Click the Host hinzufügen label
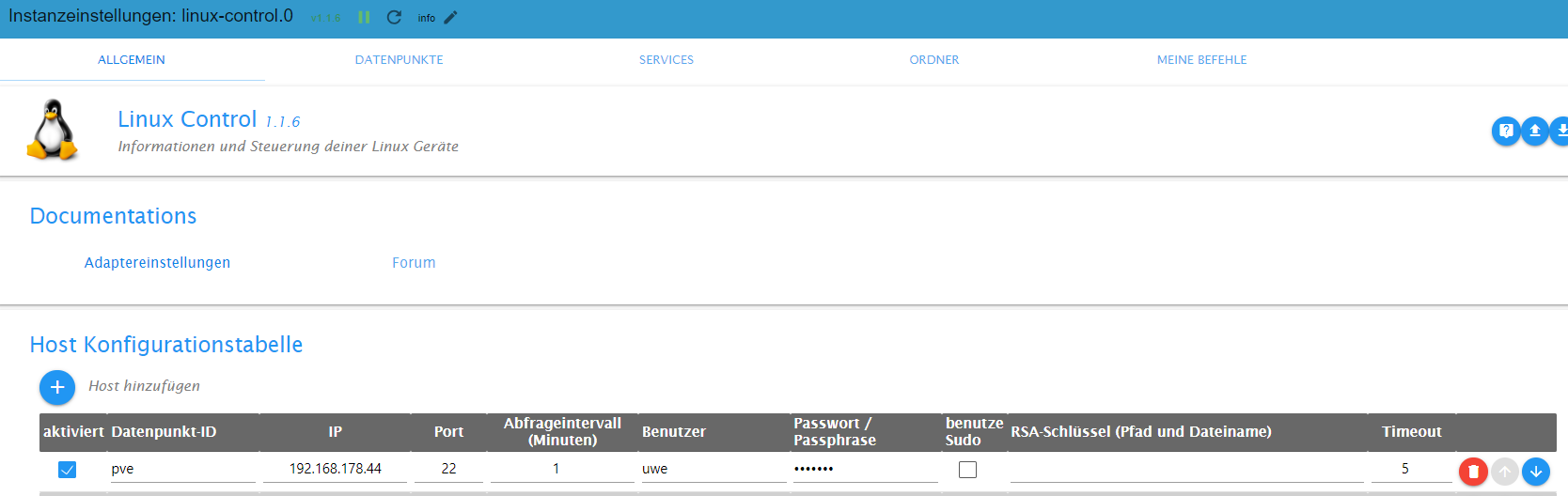This screenshot has width=1568, height=496. 144,386
